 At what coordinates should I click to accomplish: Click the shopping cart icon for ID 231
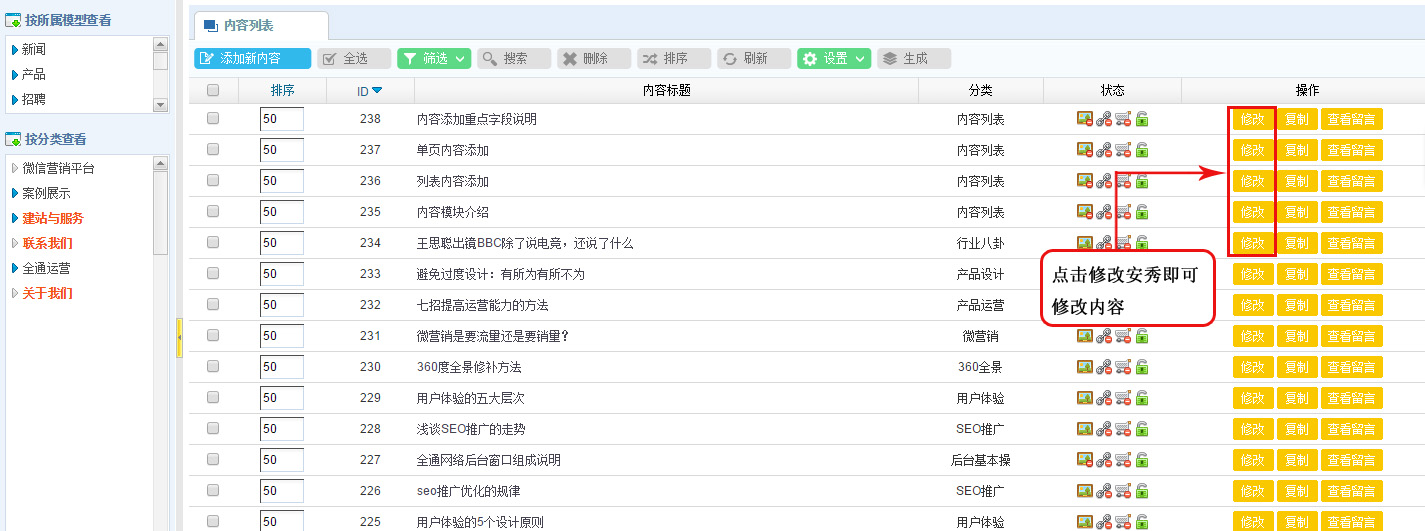coord(1123,336)
